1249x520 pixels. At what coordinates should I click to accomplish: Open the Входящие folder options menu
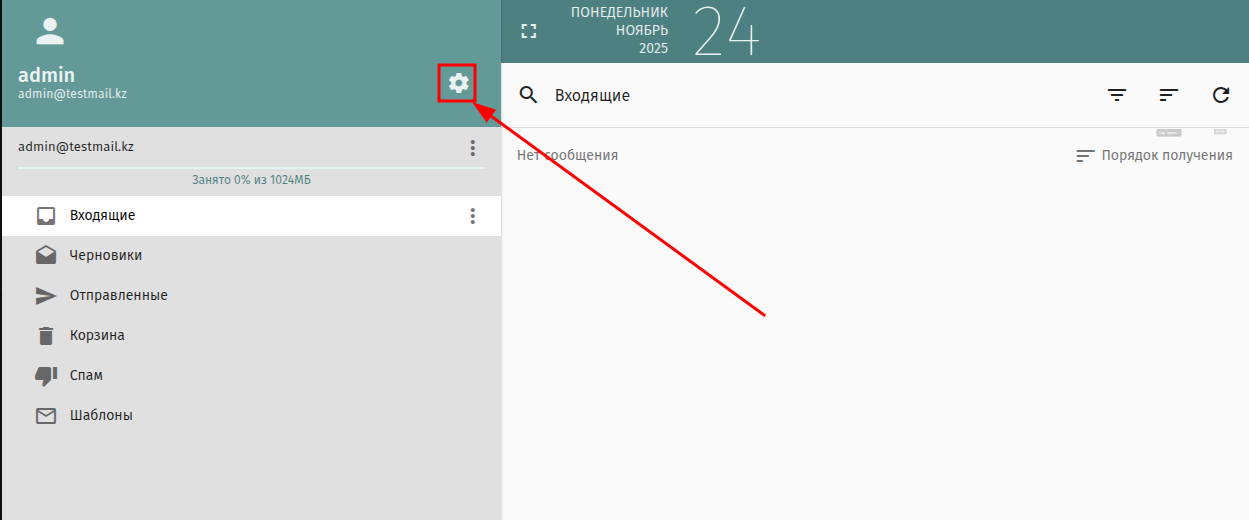473,216
